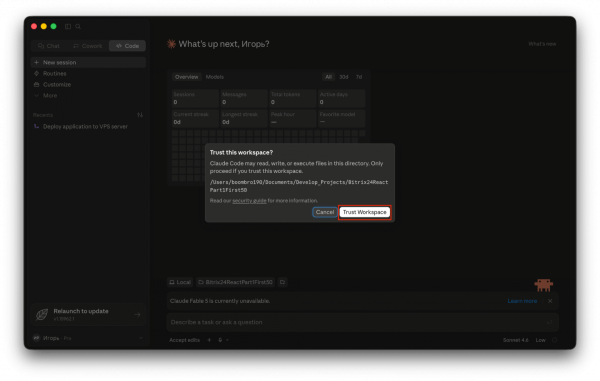Click the Active days stat card
The image size is (600, 381).
point(341,98)
